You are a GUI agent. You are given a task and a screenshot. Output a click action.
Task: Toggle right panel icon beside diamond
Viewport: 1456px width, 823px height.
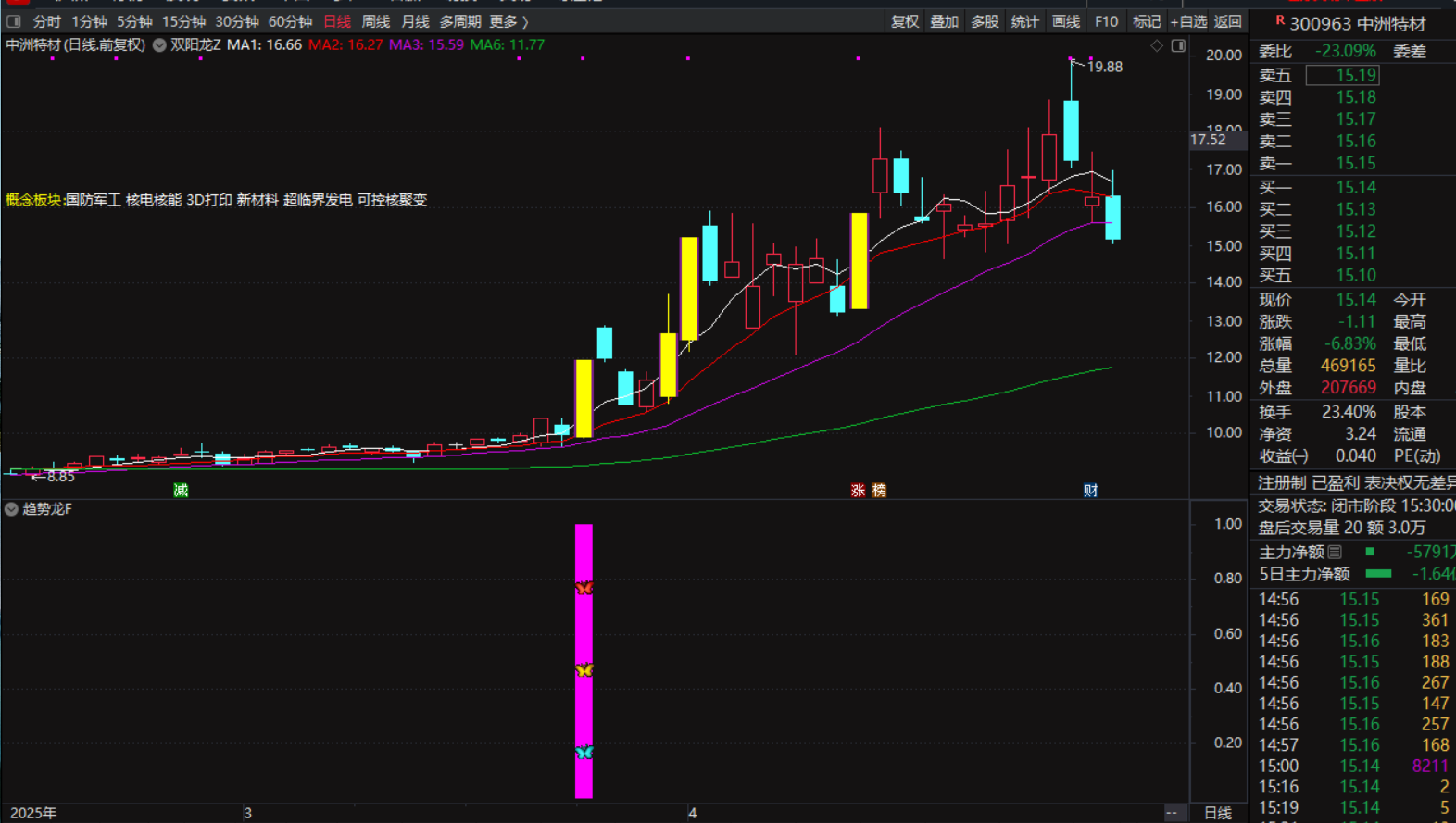1178,45
